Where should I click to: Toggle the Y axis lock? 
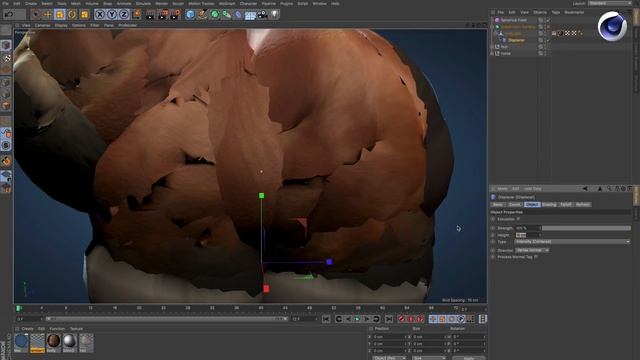[x=112, y=15]
